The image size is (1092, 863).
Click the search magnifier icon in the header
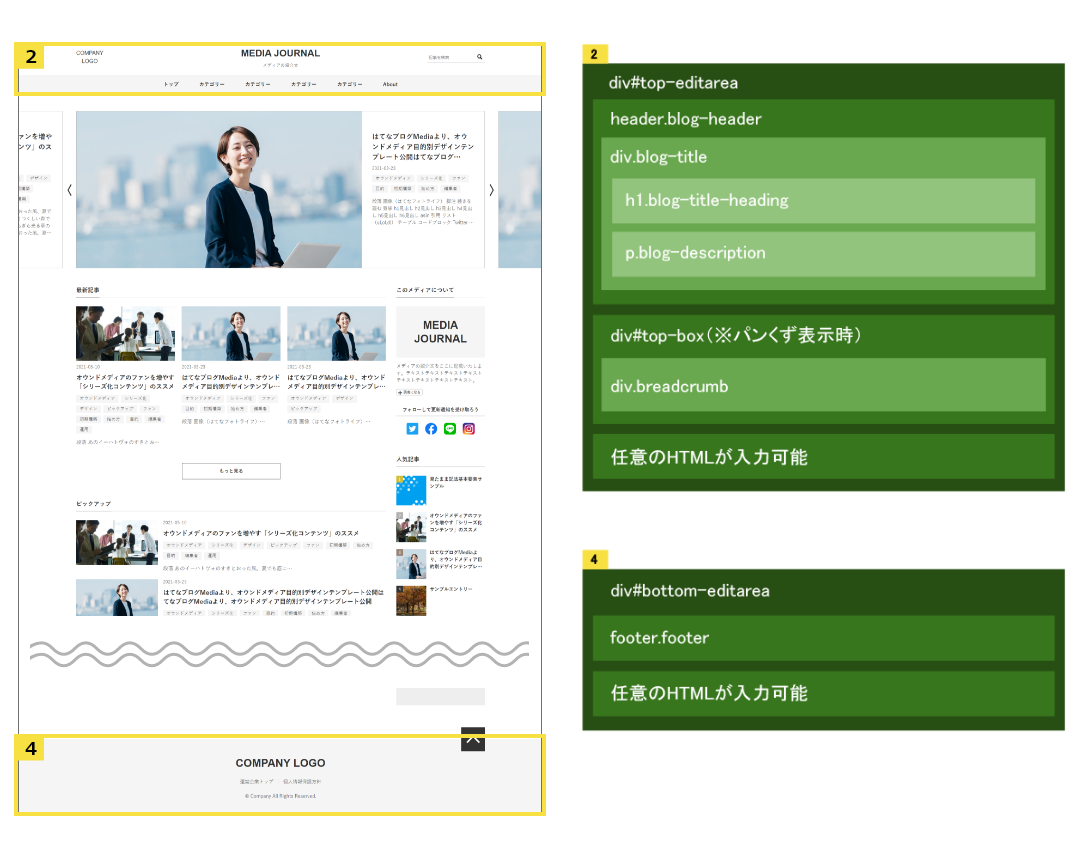point(480,56)
